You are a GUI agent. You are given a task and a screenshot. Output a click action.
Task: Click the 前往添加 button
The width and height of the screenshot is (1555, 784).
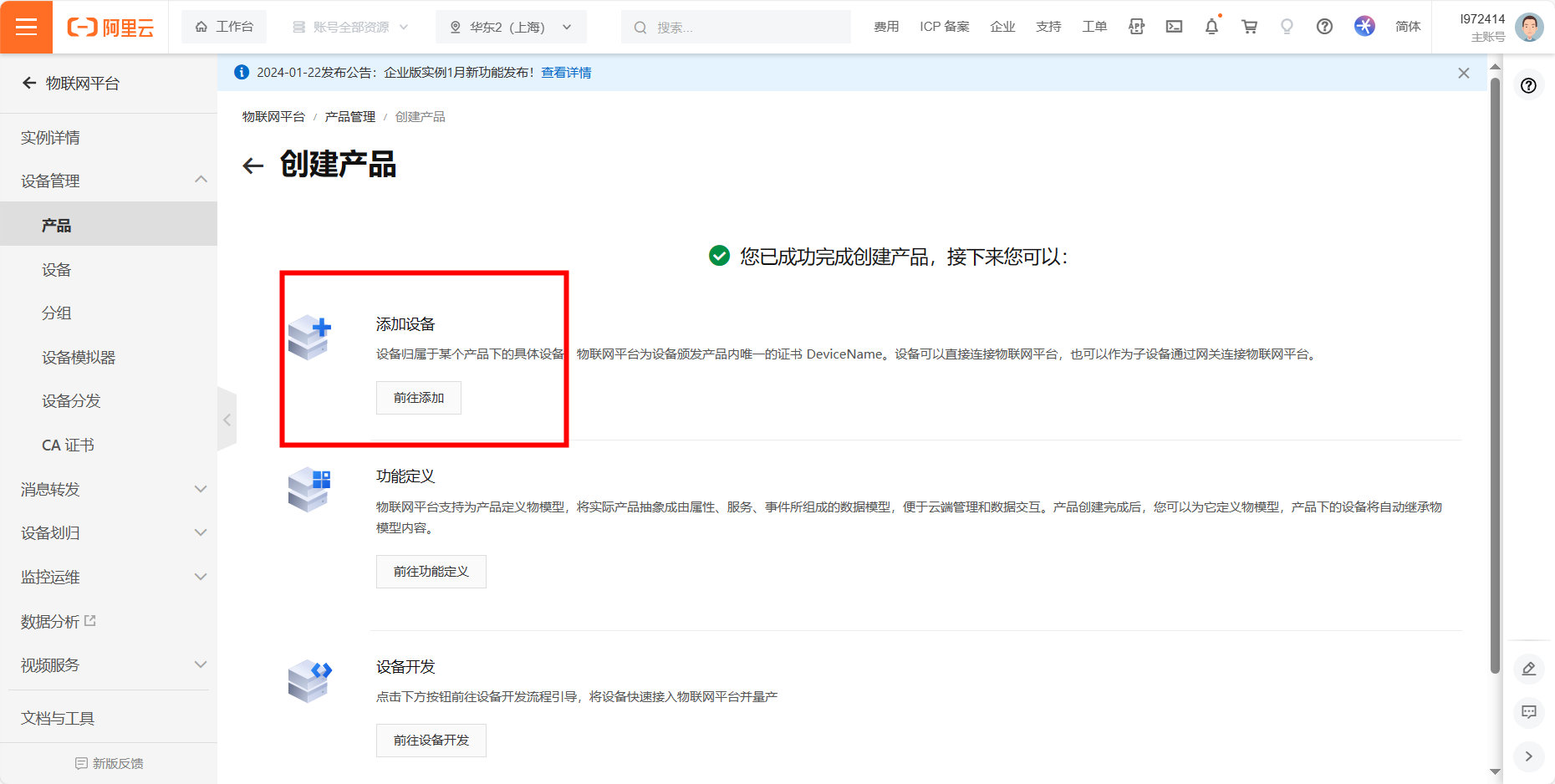coord(418,398)
